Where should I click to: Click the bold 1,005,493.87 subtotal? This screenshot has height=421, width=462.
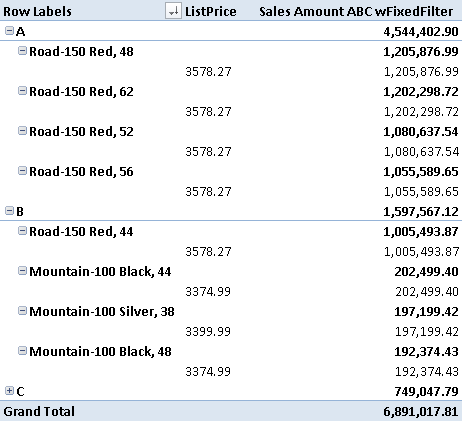pos(421,232)
